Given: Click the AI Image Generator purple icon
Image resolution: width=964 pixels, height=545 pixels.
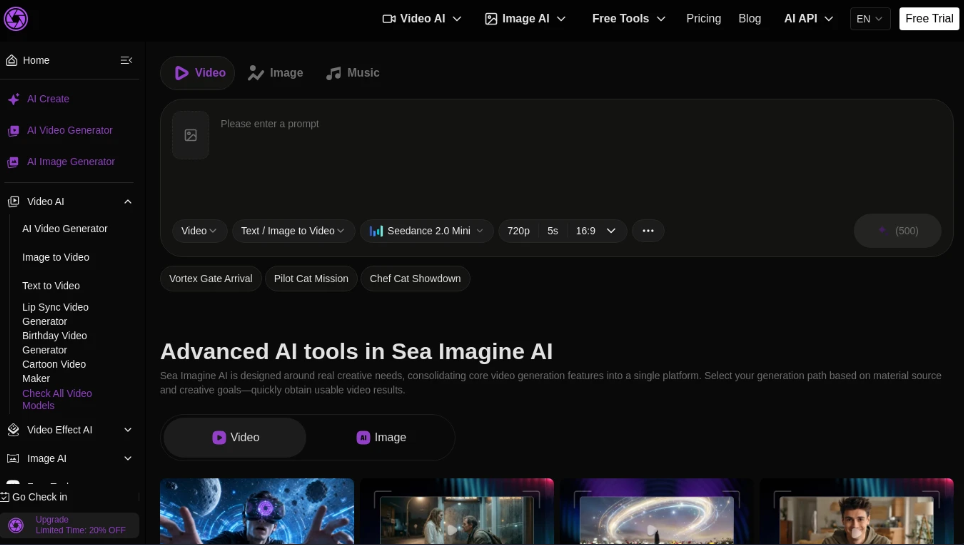Looking at the screenshot, I should point(13,162).
